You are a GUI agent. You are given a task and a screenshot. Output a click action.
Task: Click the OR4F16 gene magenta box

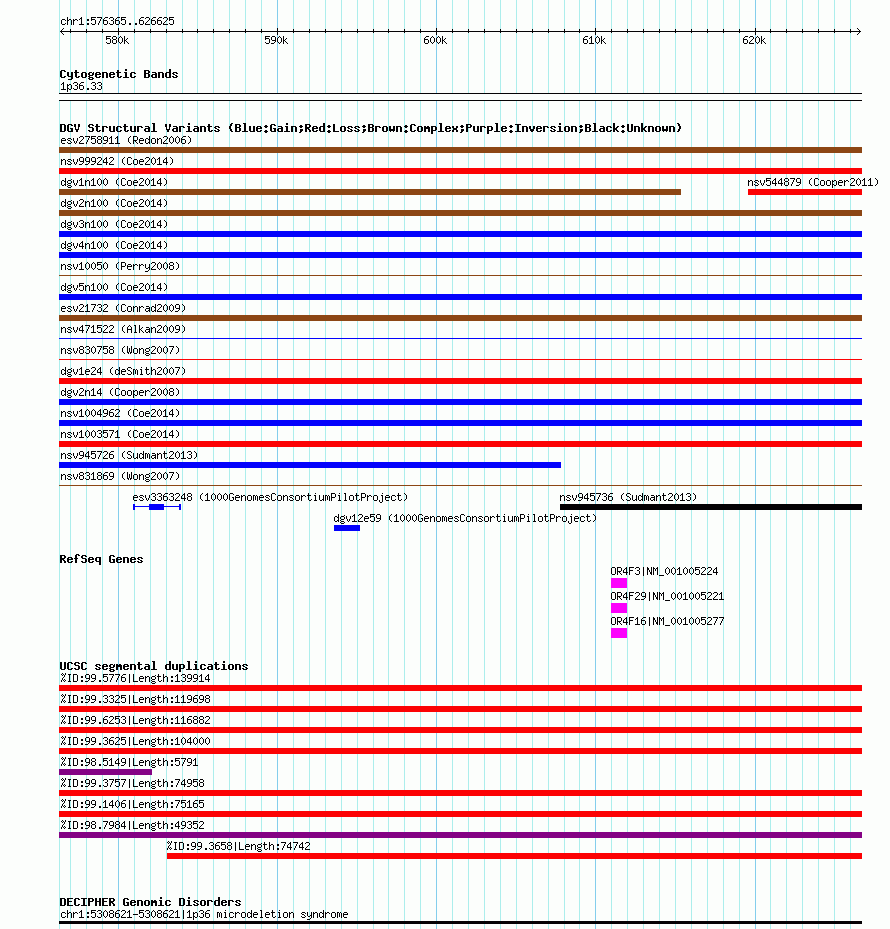click(x=619, y=633)
